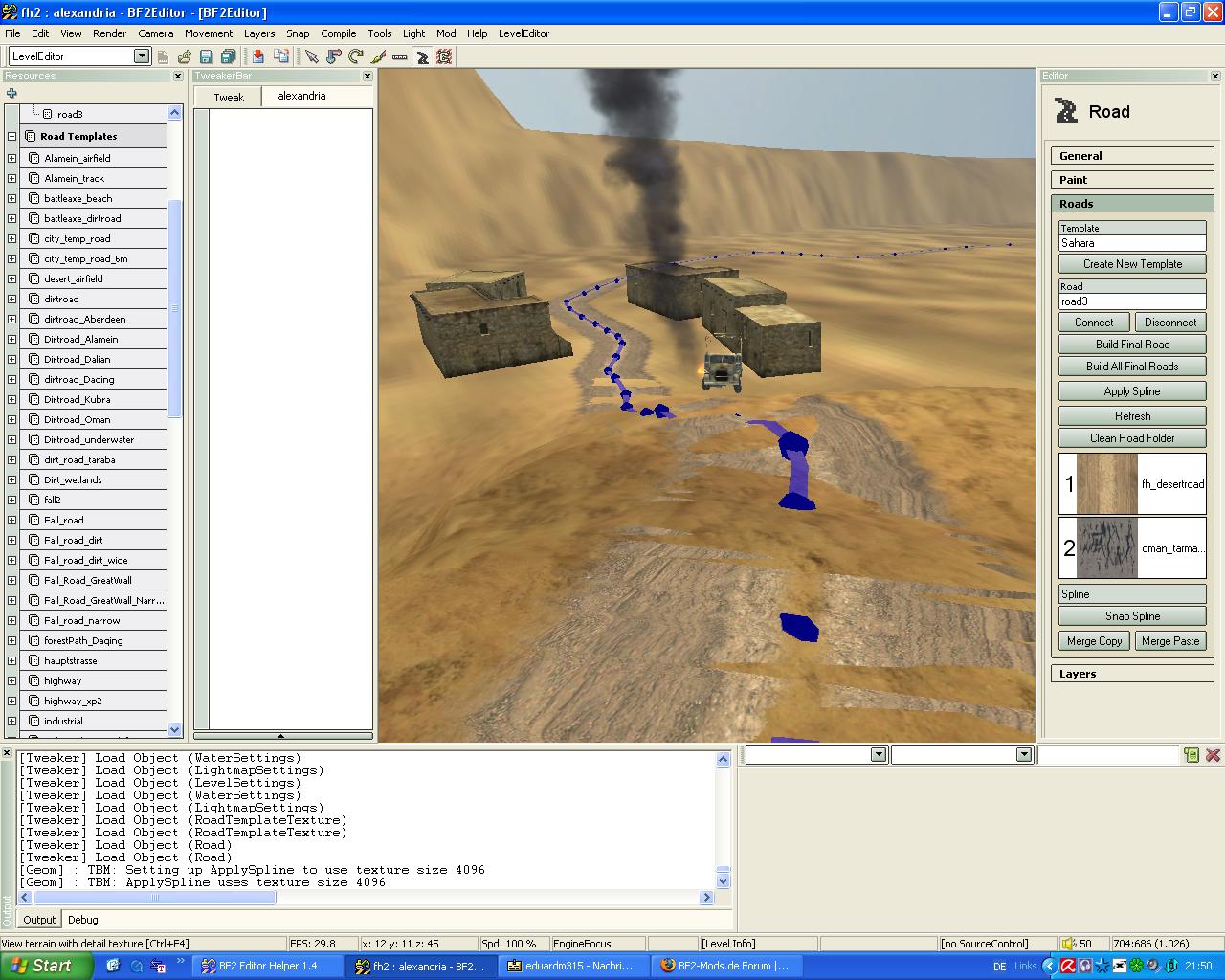Image resolution: width=1225 pixels, height=980 pixels.
Task: Click the speaker volume icon in status bar
Action: (x=1070, y=944)
